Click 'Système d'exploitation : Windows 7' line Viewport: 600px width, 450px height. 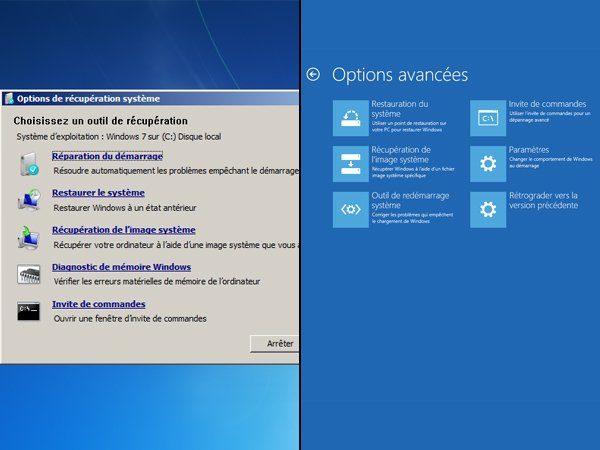point(119,137)
